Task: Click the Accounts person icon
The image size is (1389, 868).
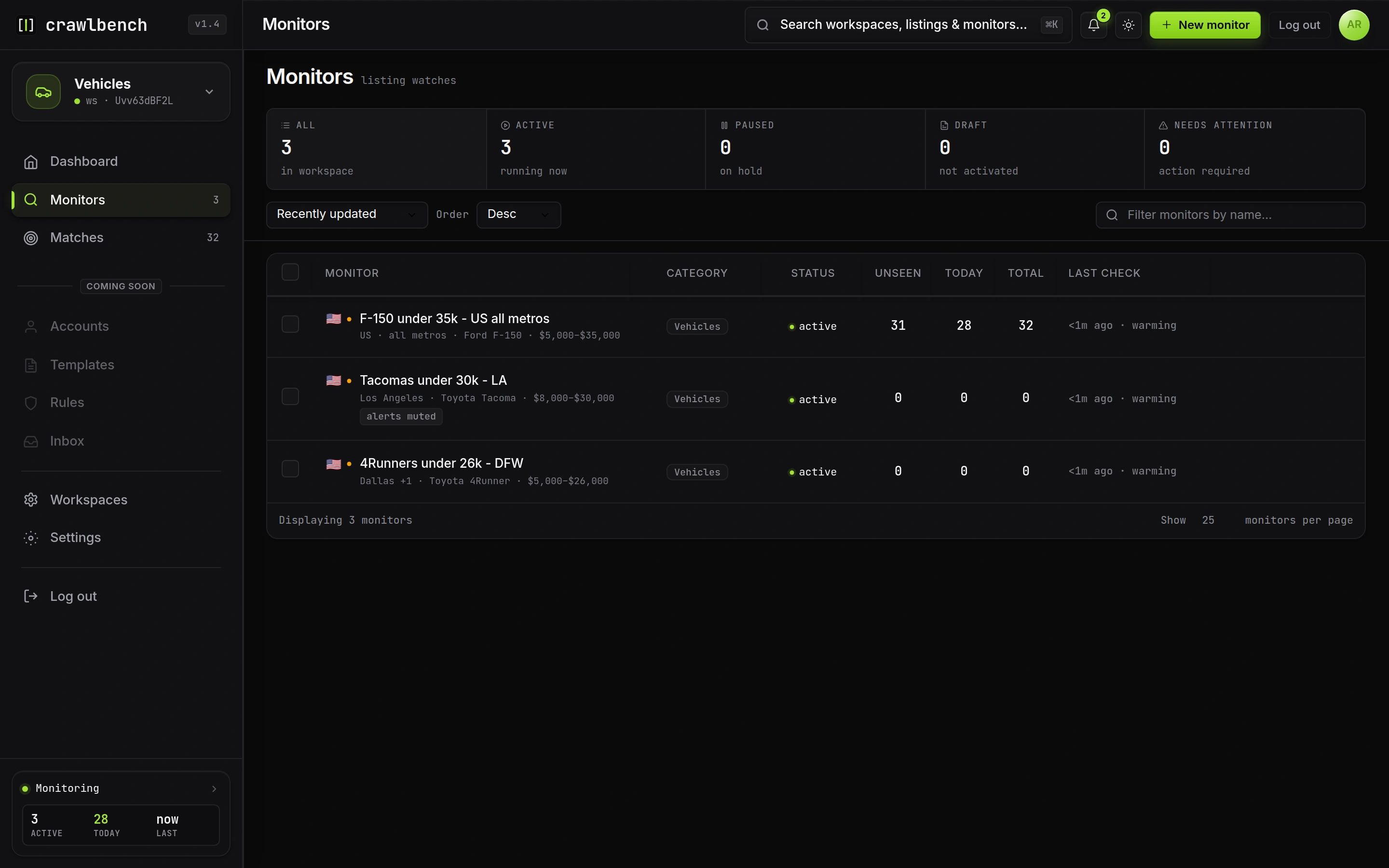Action: click(x=31, y=326)
